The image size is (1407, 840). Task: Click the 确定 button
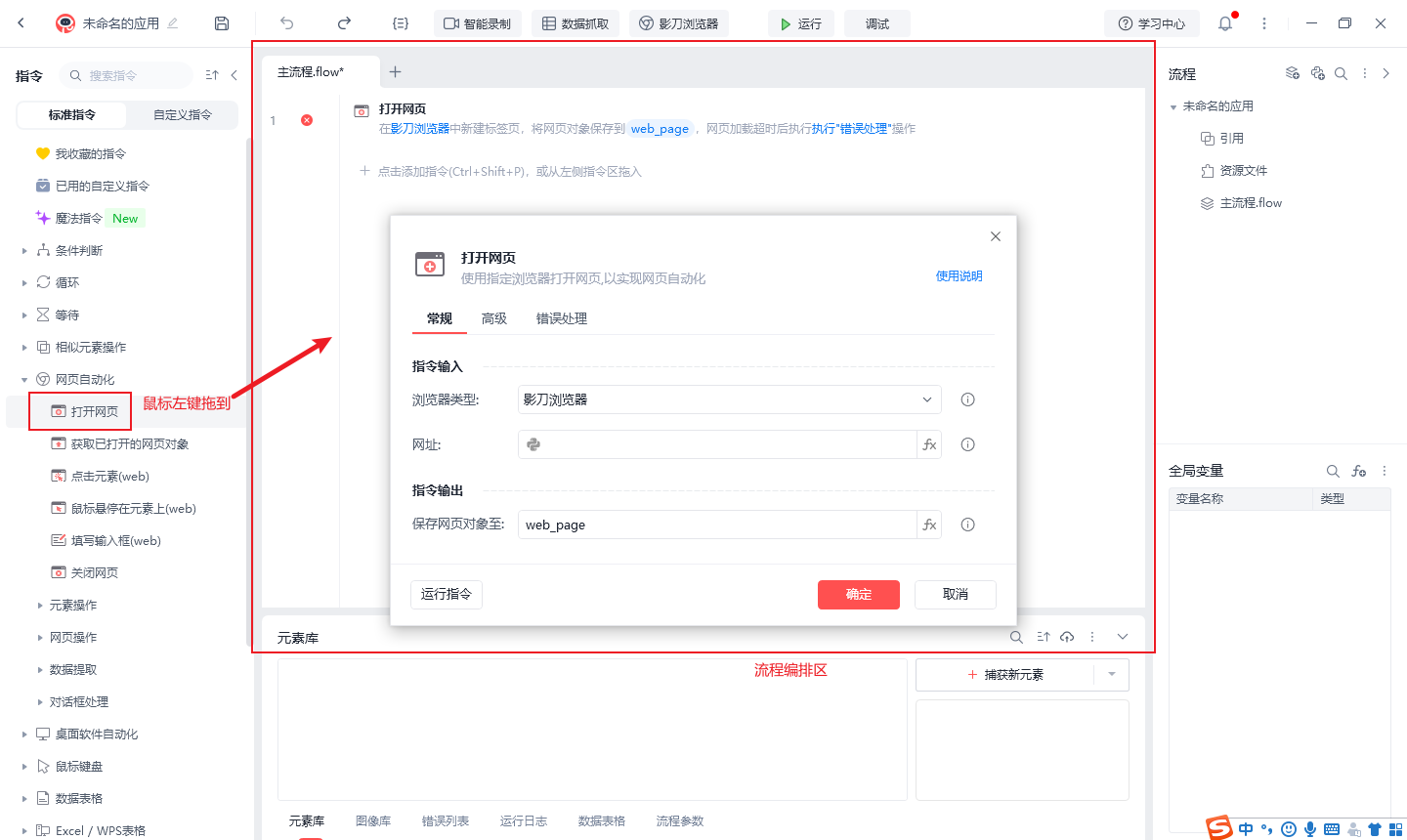[x=859, y=594]
